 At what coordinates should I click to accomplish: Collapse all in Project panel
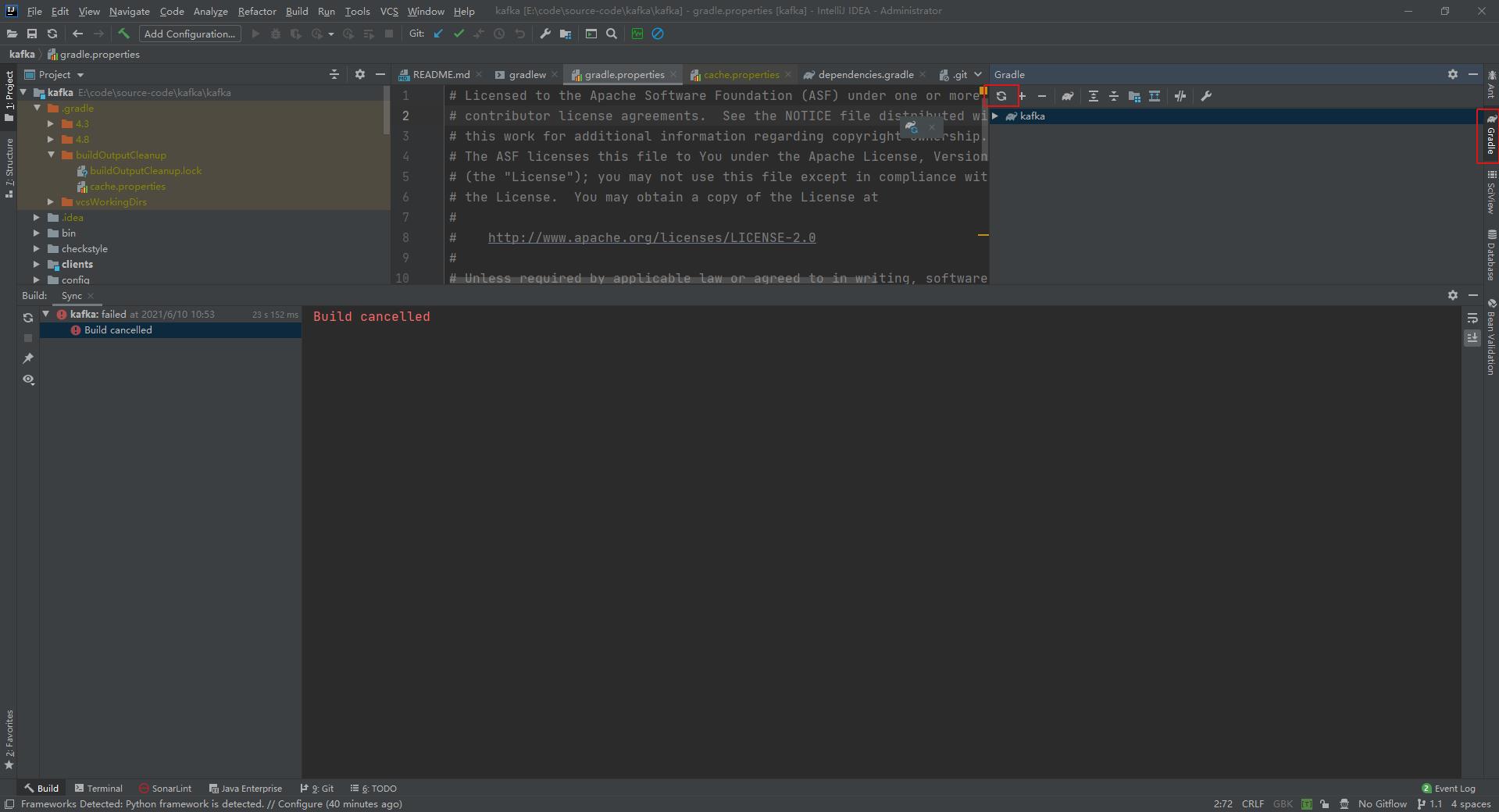(334, 74)
